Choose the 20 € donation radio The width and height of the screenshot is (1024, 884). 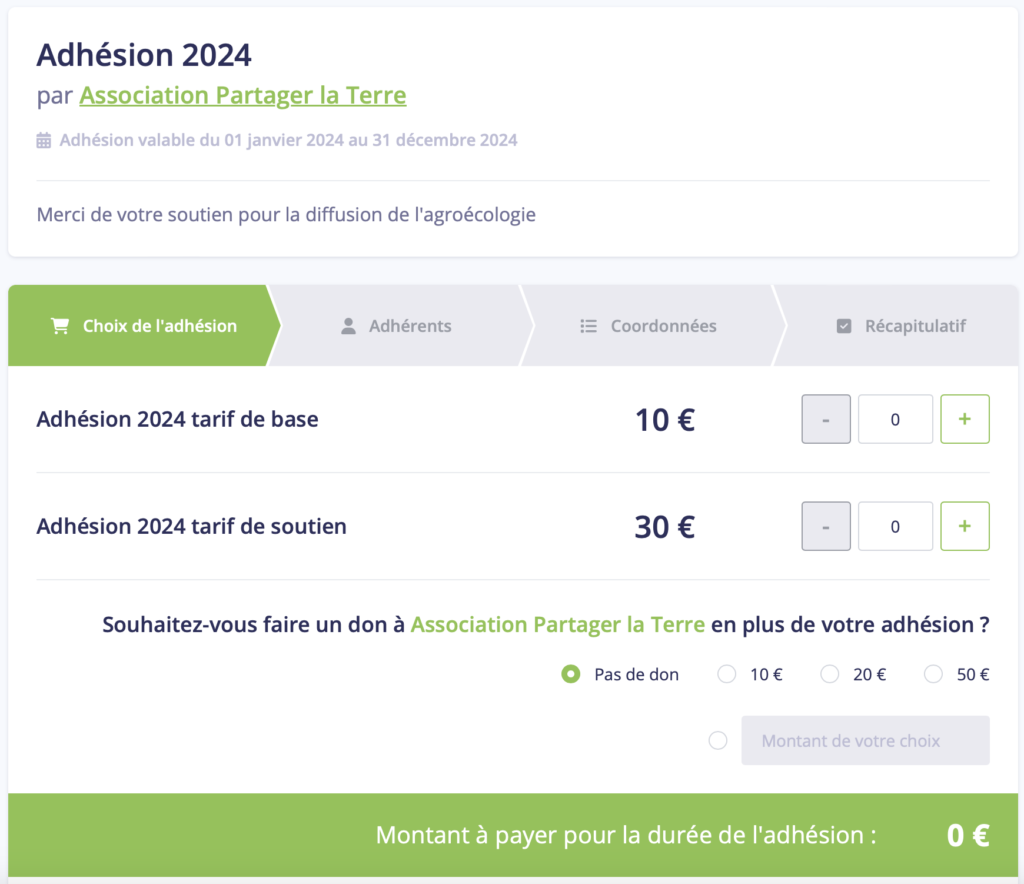pos(829,674)
